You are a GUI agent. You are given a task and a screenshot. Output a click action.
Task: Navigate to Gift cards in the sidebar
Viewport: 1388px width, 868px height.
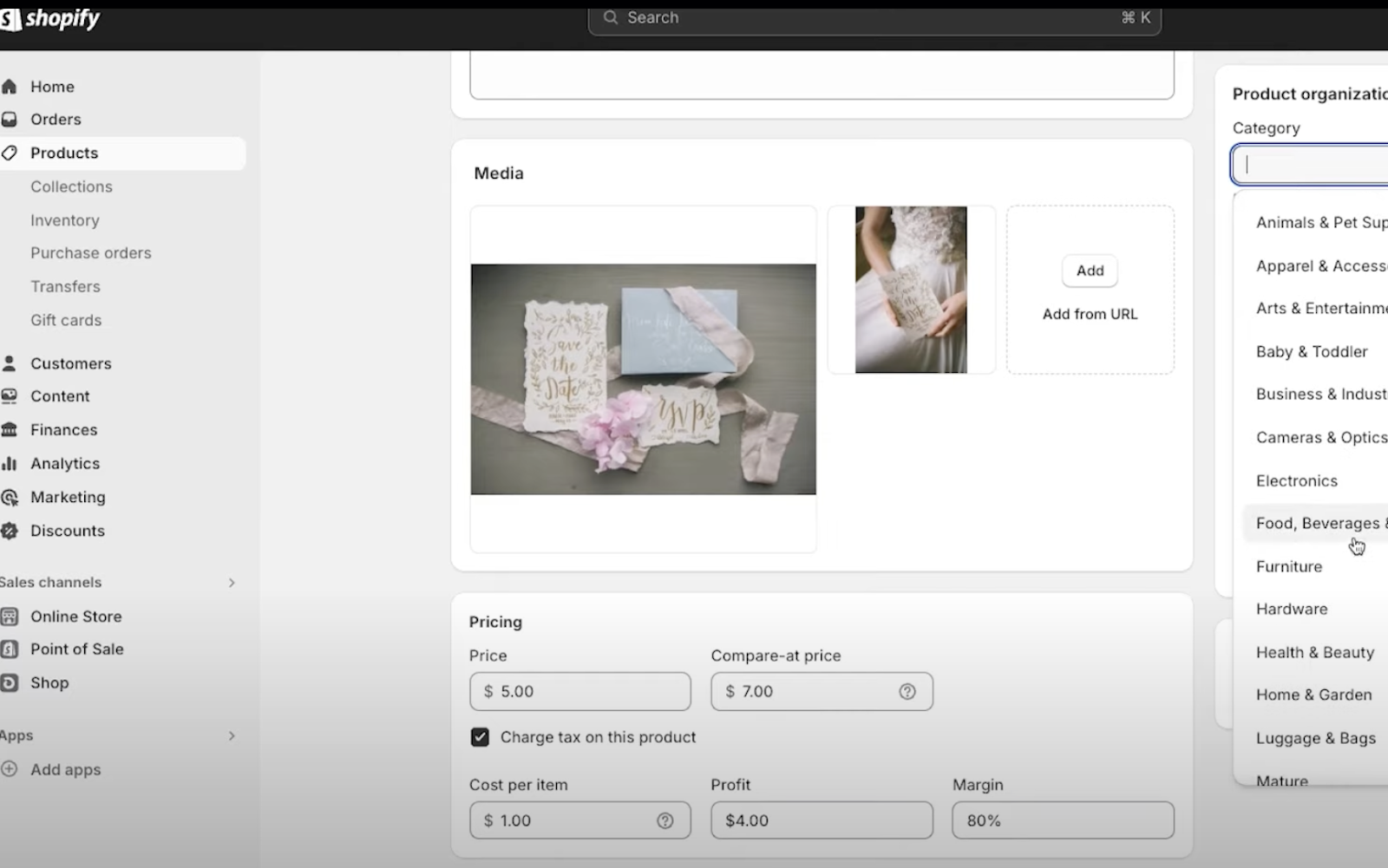pos(66,320)
